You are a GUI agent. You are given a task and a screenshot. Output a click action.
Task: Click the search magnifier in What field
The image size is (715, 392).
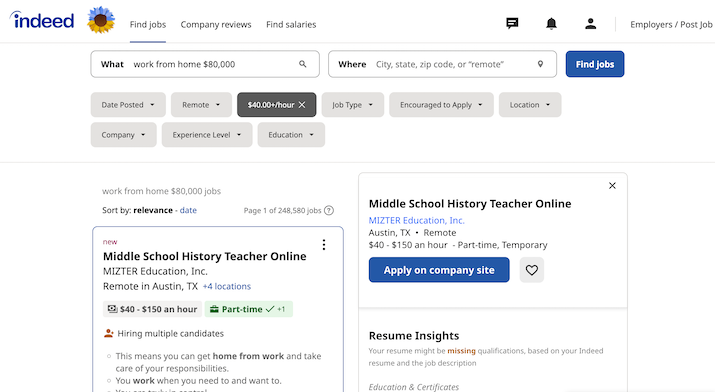(x=303, y=64)
